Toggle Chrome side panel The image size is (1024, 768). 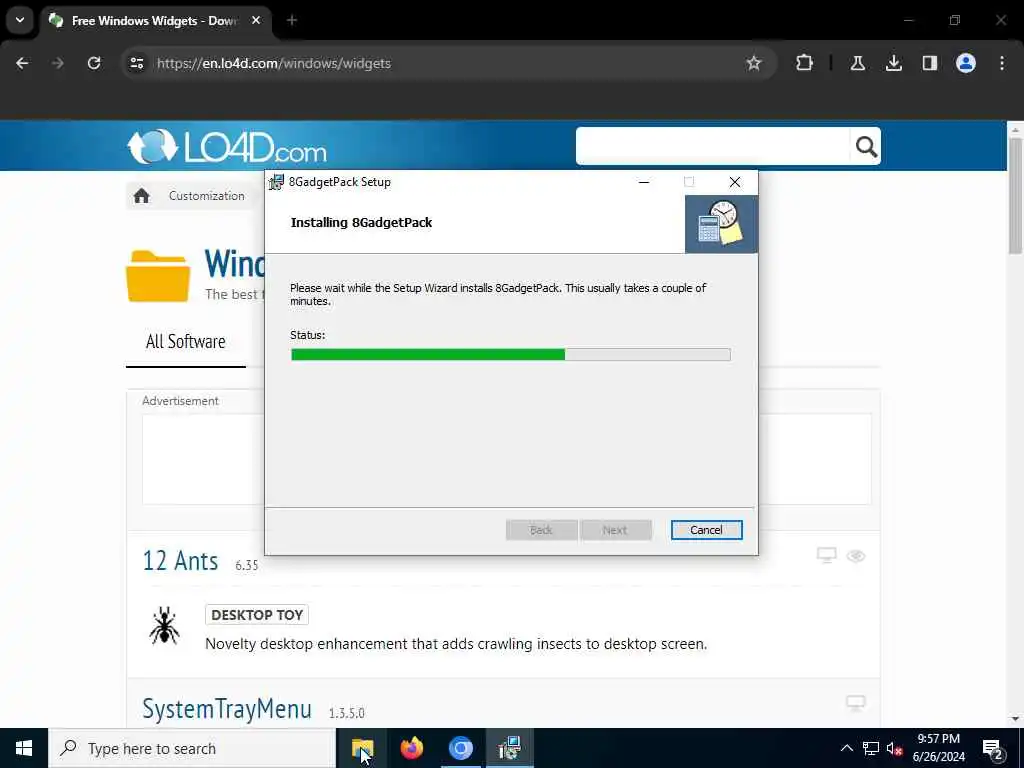(929, 63)
